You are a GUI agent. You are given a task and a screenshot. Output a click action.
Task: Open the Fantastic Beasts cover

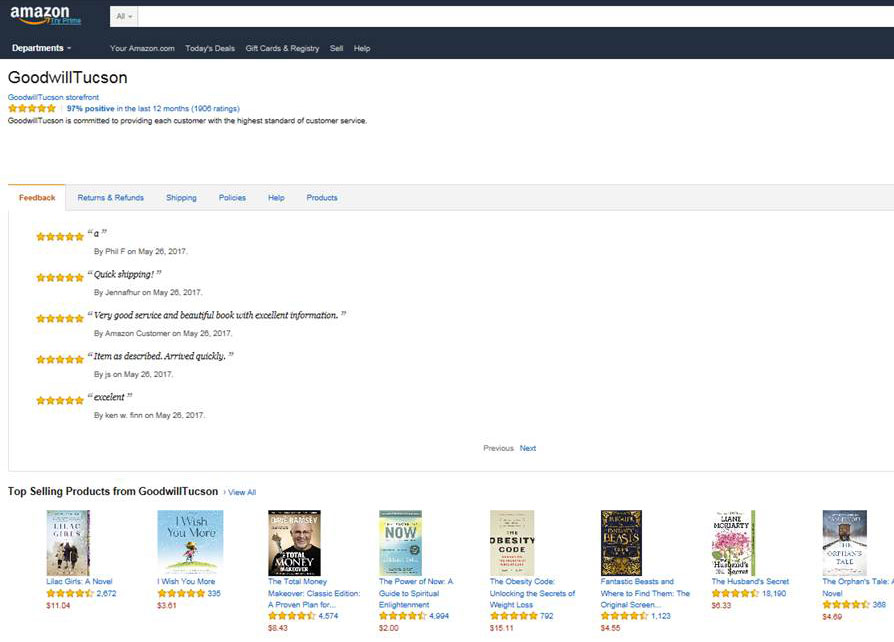[621, 543]
